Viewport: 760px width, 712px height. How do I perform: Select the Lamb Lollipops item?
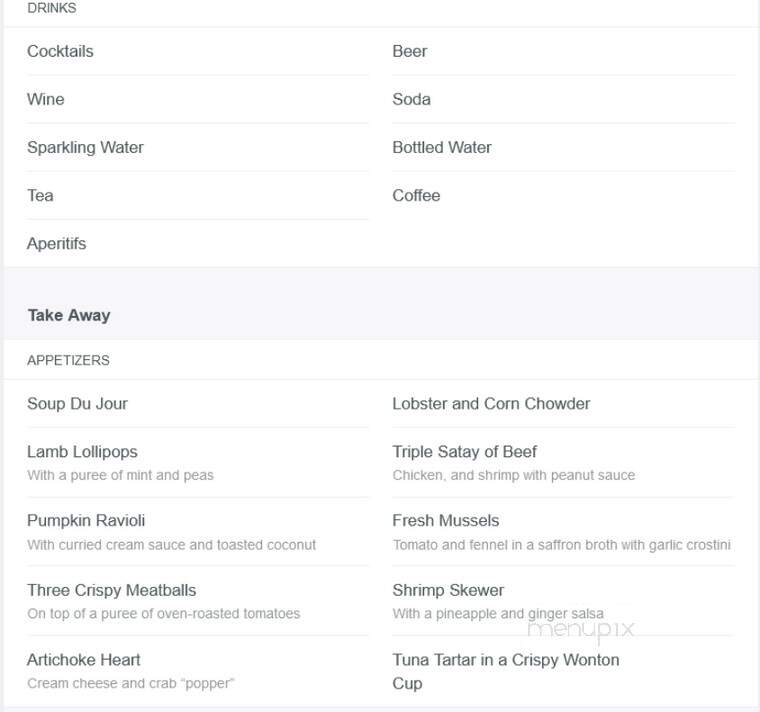tap(82, 452)
